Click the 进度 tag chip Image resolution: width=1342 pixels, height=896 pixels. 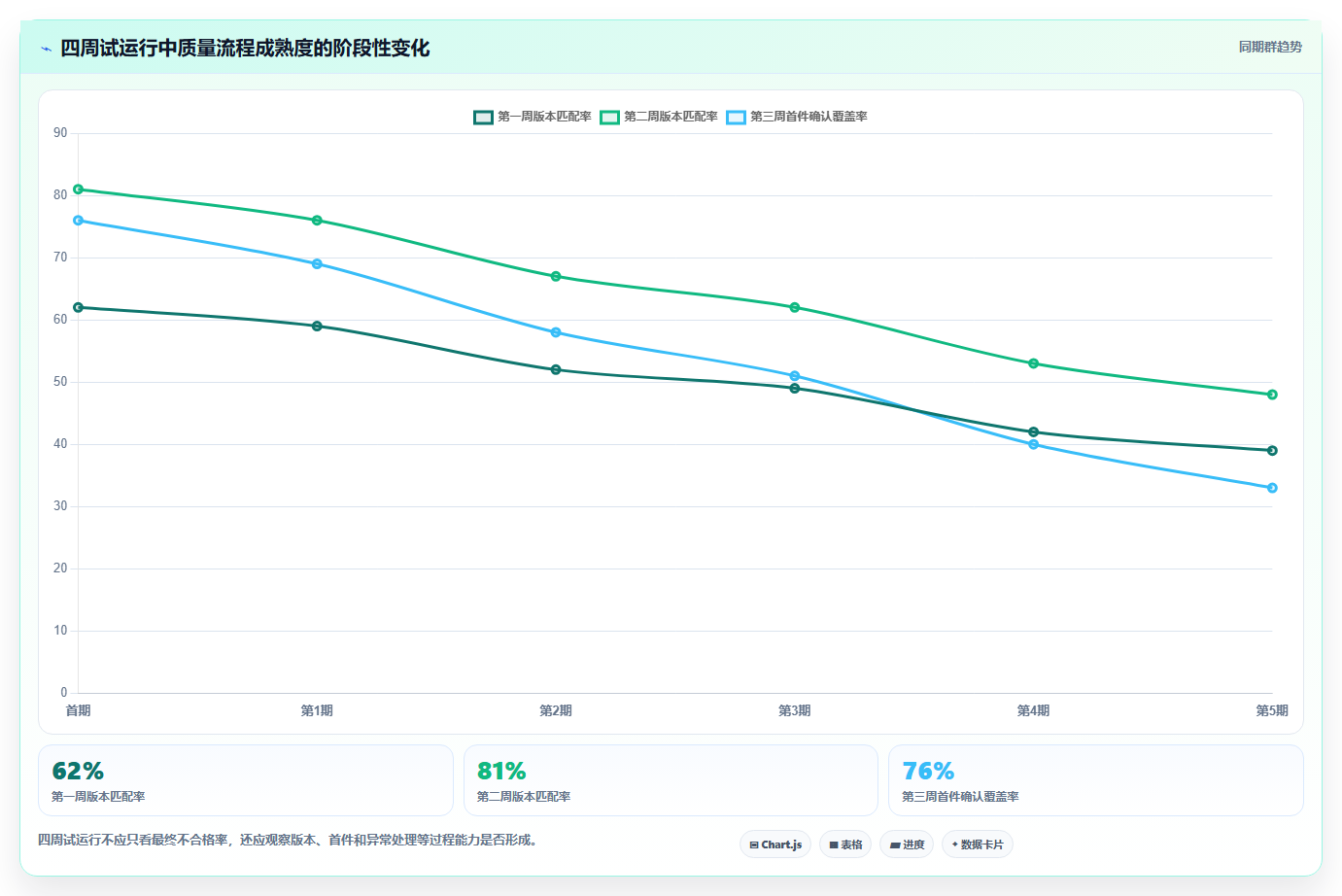tap(907, 844)
